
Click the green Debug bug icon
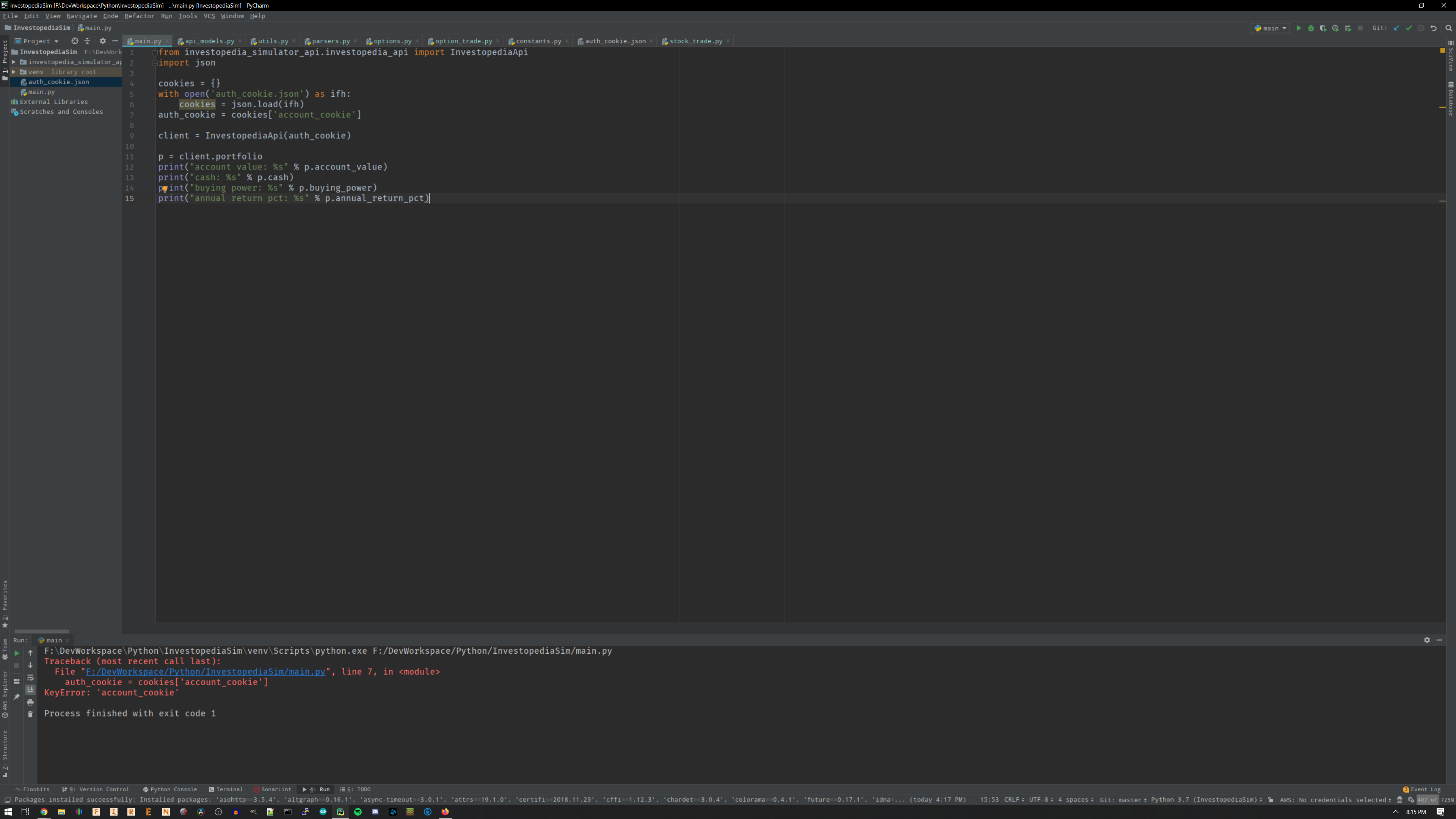pyautogui.click(x=1311, y=28)
